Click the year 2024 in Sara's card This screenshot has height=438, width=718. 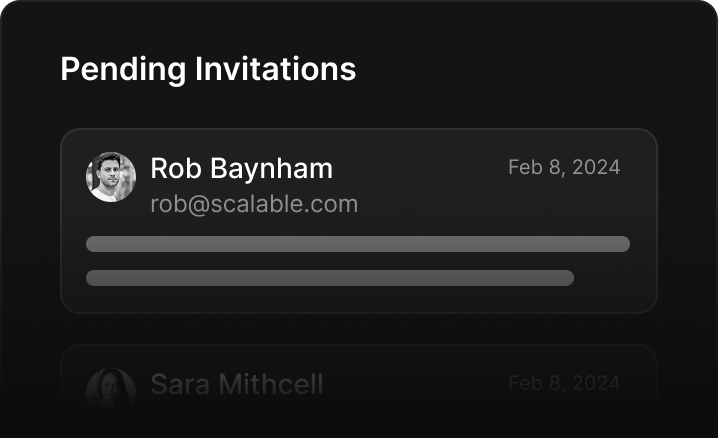click(x=596, y=383)
